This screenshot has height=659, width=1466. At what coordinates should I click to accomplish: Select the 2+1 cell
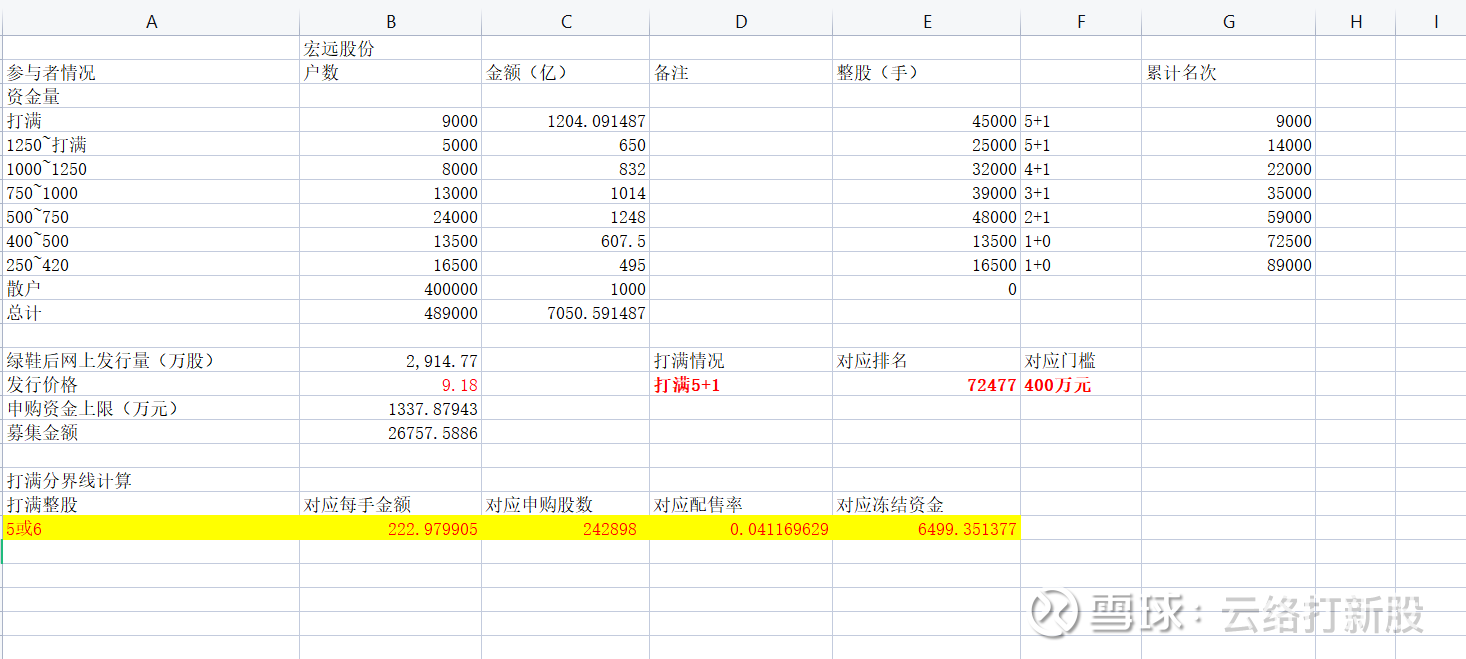1081,216
